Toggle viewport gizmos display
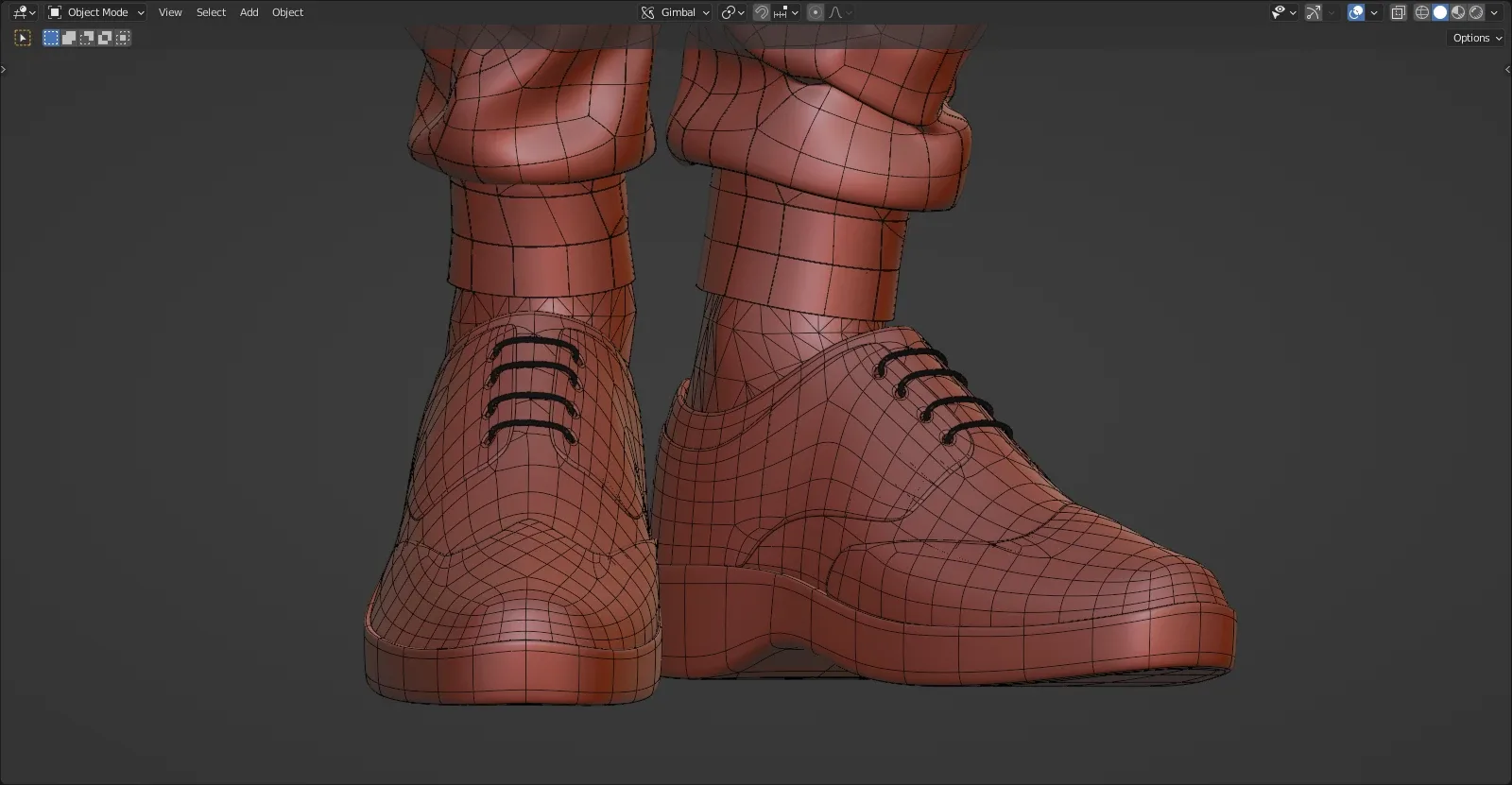Image resolution: width=1512 pixels, height=785 pixels. 1314,12
